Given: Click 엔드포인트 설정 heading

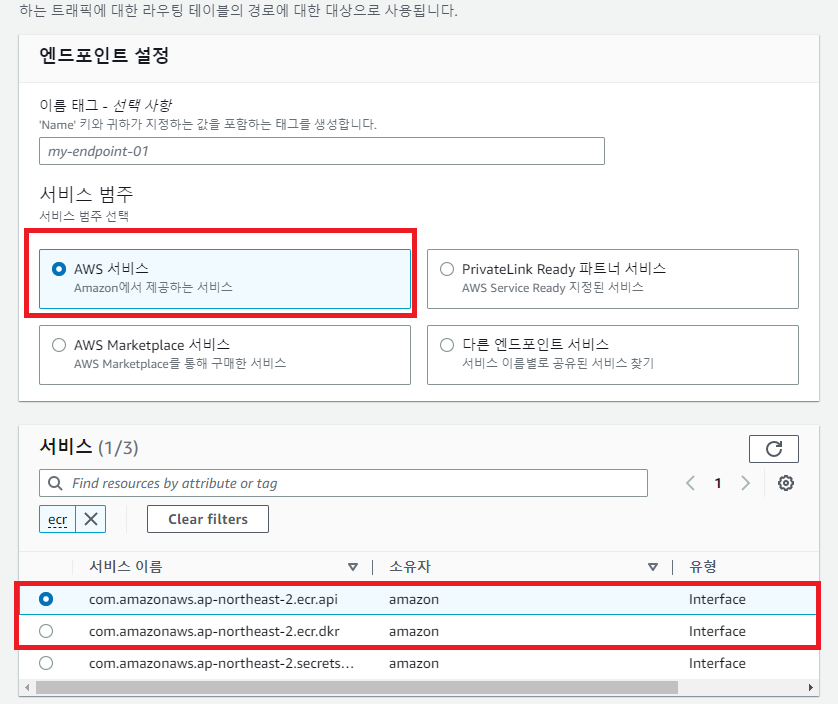Looking at the screenshot, I should click(x=104, y=55).
